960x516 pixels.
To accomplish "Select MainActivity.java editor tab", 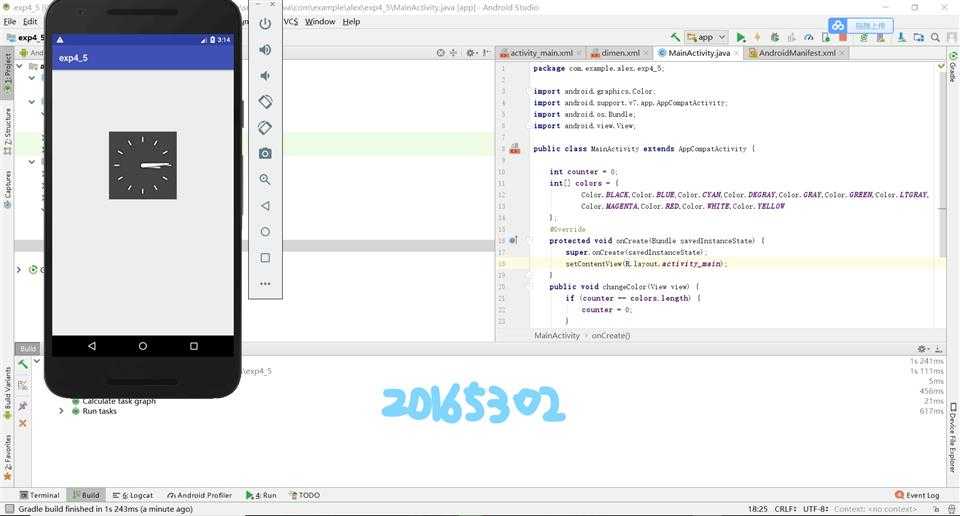I will (697, 53).
